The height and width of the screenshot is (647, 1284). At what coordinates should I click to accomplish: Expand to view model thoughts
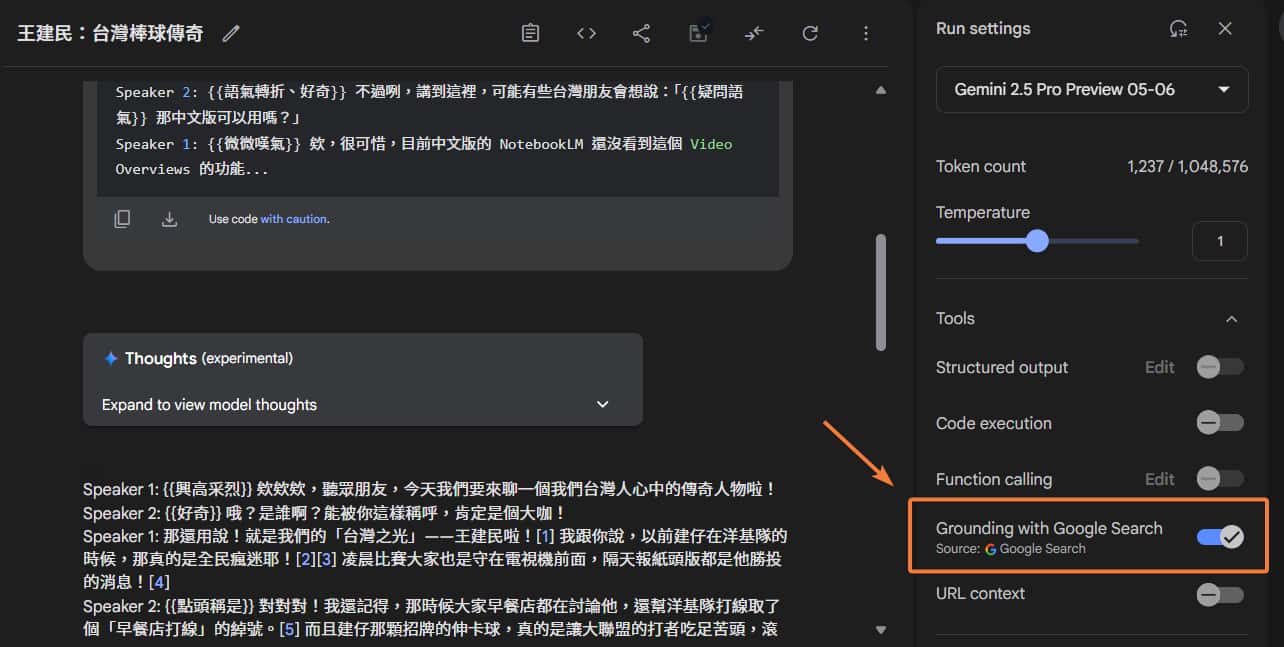click(362, 404)
